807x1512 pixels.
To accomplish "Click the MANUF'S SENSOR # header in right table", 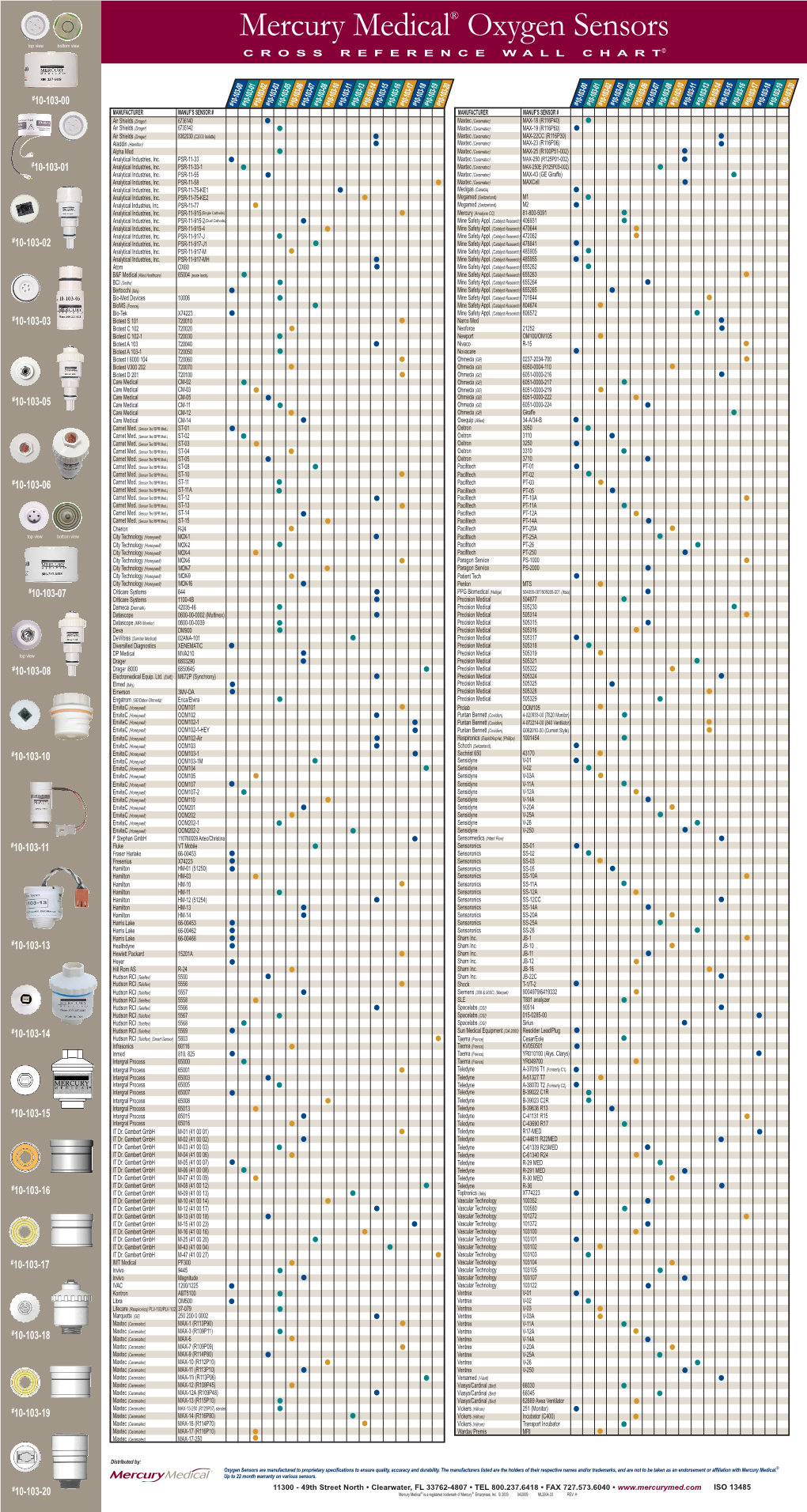I will click(540, 112).
